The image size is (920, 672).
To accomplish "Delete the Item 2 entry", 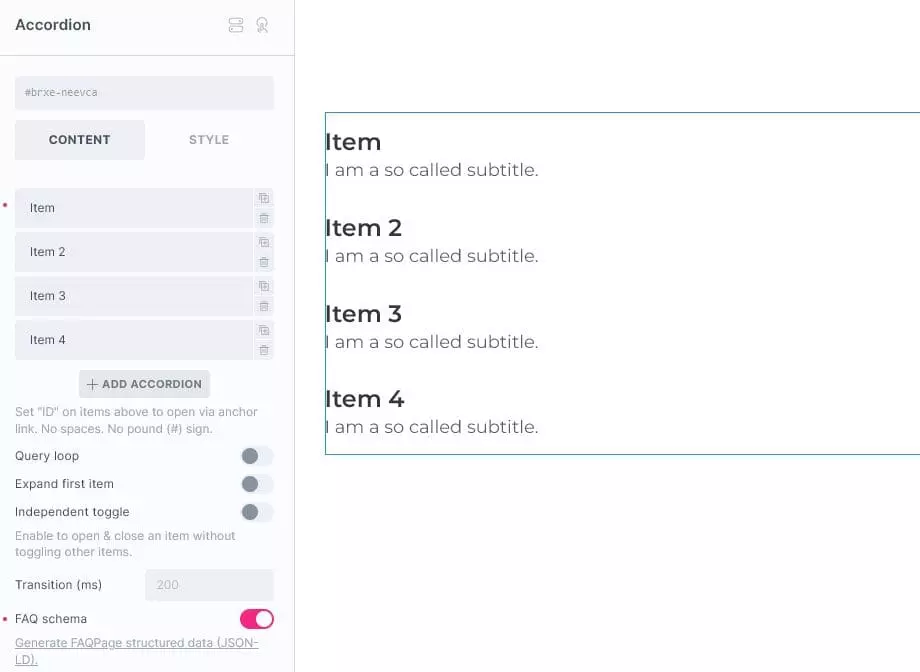I will click(264, 262).
